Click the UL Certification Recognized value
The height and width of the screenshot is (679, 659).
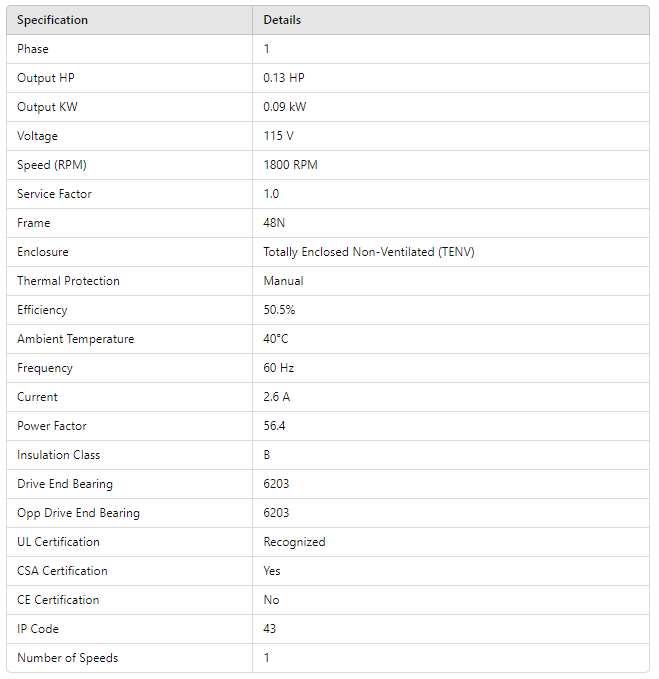tap(294, 542)
